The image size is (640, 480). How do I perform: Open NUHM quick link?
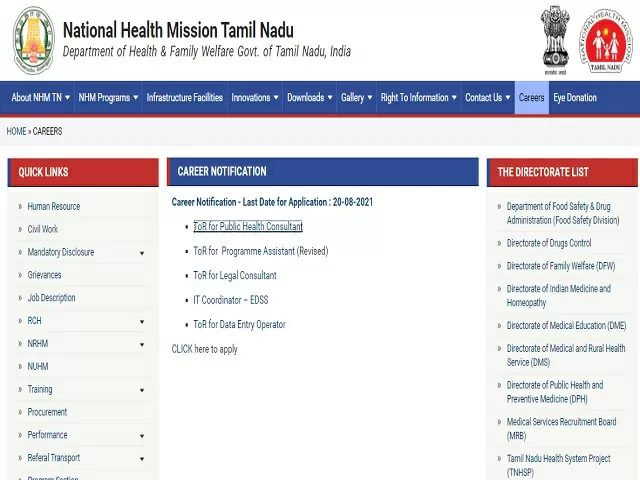(38, 367)
